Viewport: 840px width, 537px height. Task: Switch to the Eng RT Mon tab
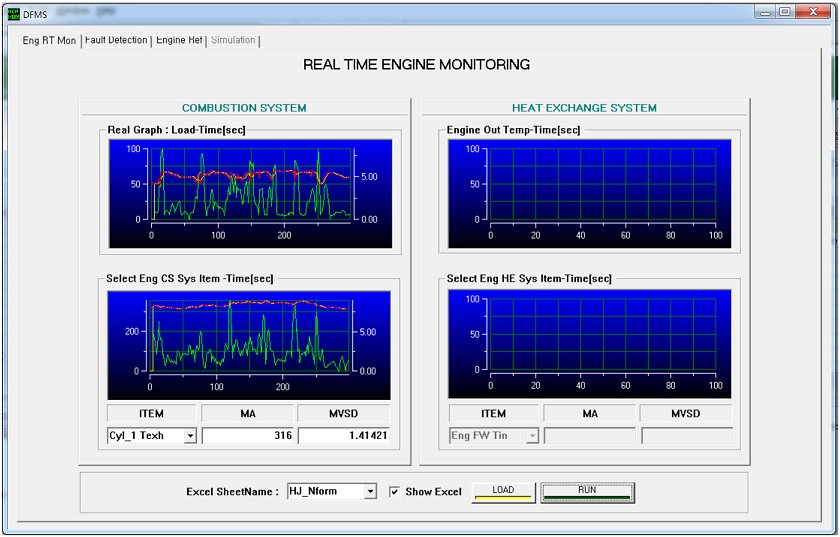[x=49, y=41]
